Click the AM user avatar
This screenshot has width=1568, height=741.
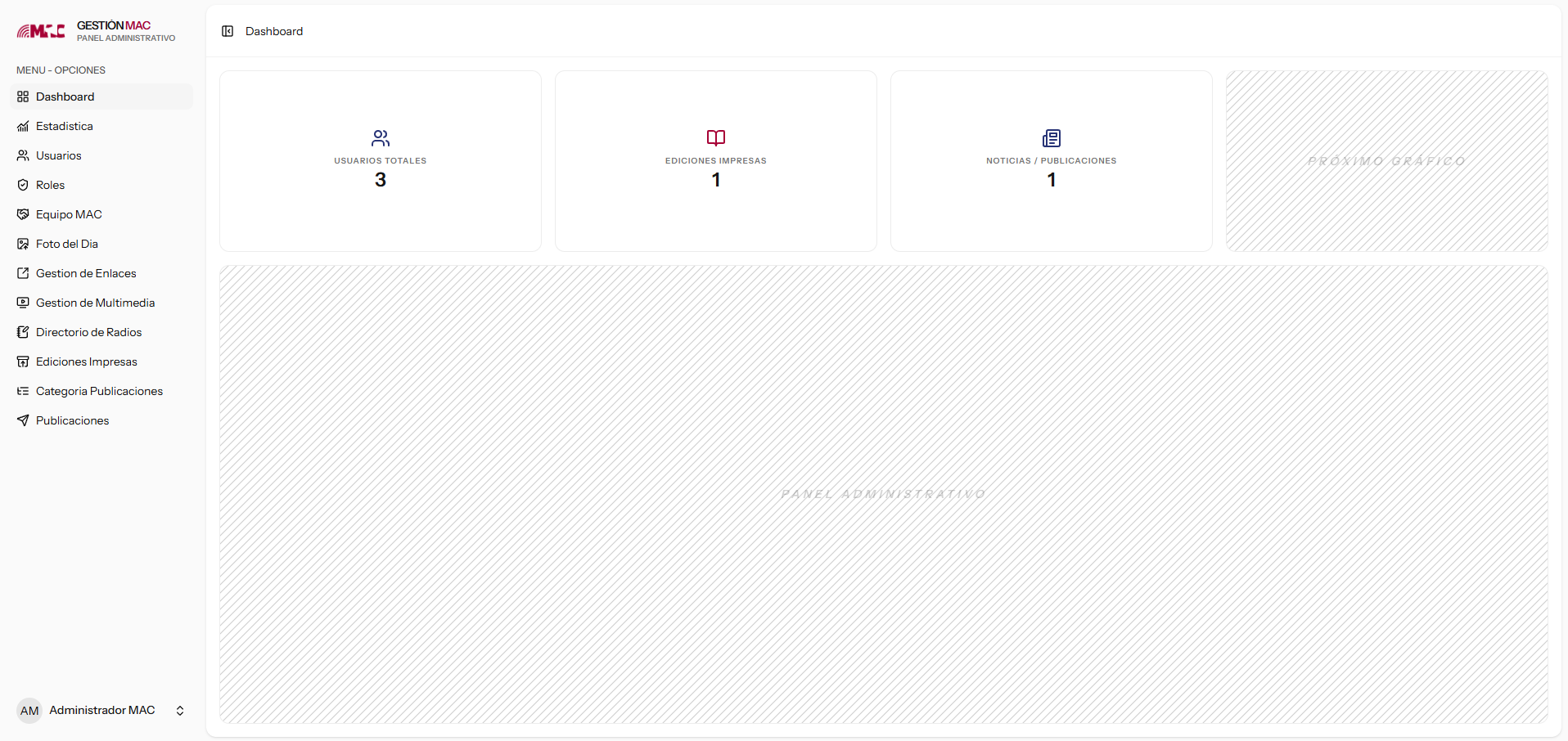(x=29, y=711)
